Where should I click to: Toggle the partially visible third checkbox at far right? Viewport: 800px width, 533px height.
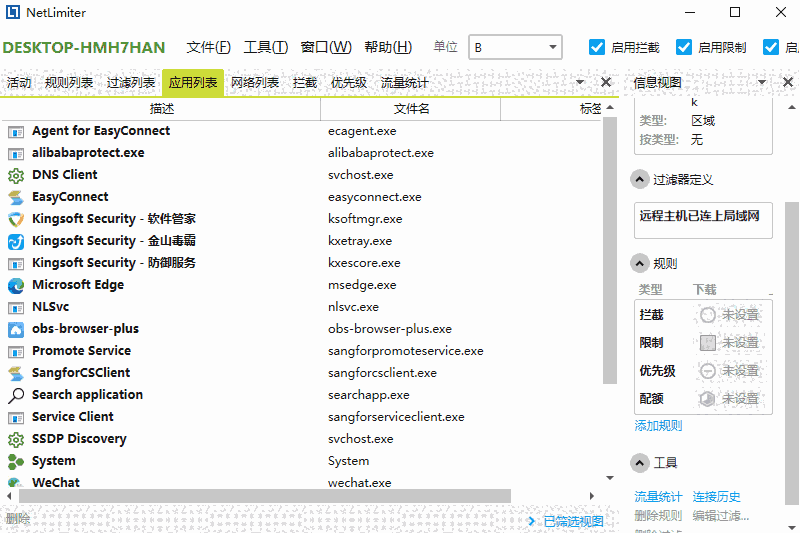tap(771, 47)
